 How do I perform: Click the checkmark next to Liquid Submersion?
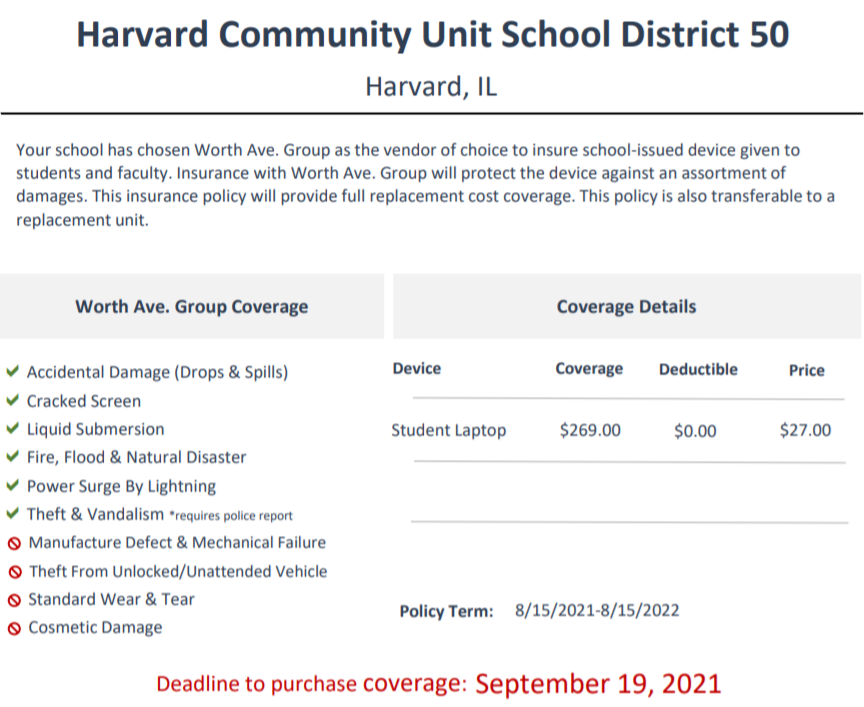pyautogui.click(x=13, y=428)
